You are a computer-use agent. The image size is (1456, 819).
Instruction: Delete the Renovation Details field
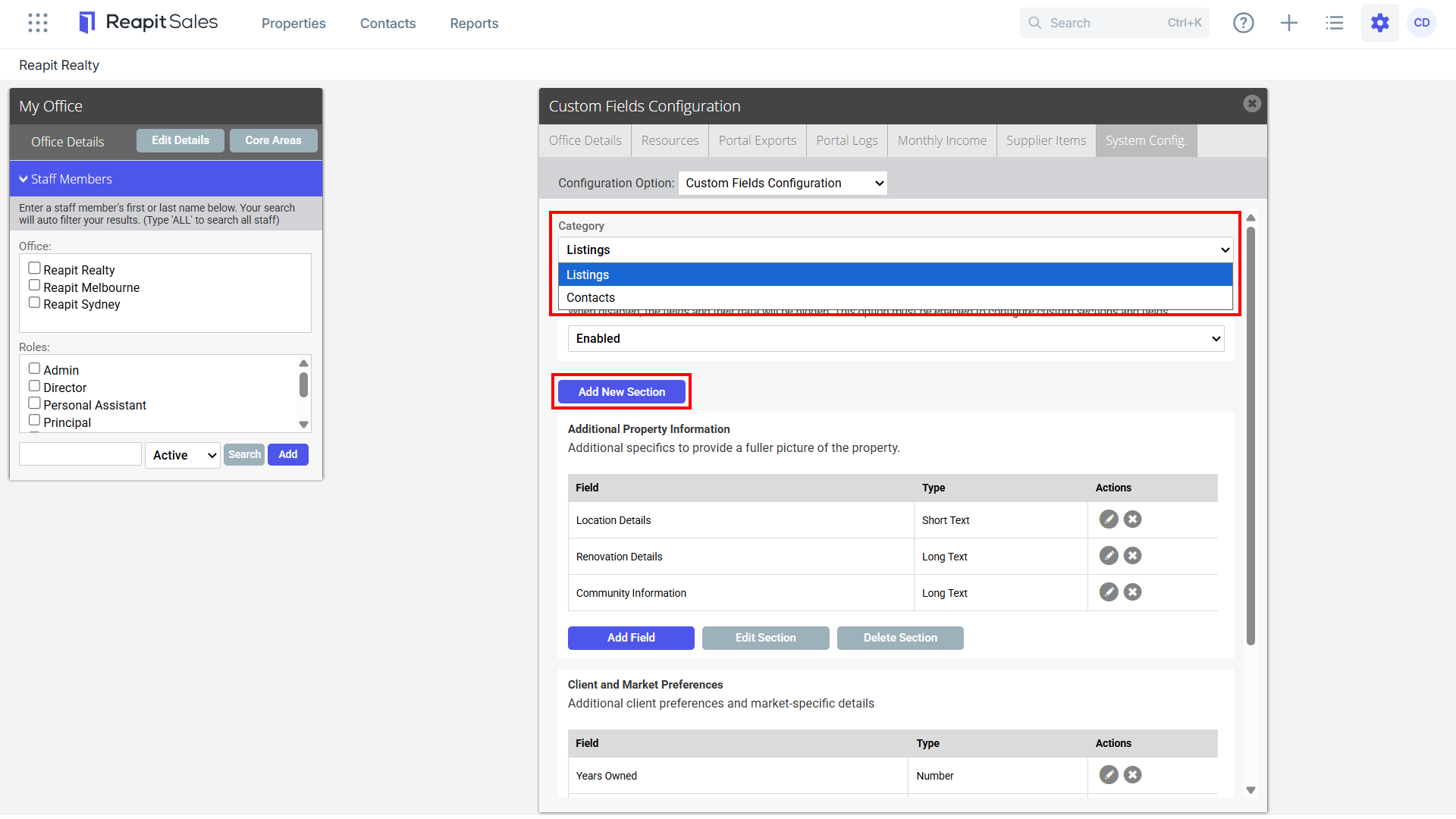pyautogui.click(x=1132, y=556)
